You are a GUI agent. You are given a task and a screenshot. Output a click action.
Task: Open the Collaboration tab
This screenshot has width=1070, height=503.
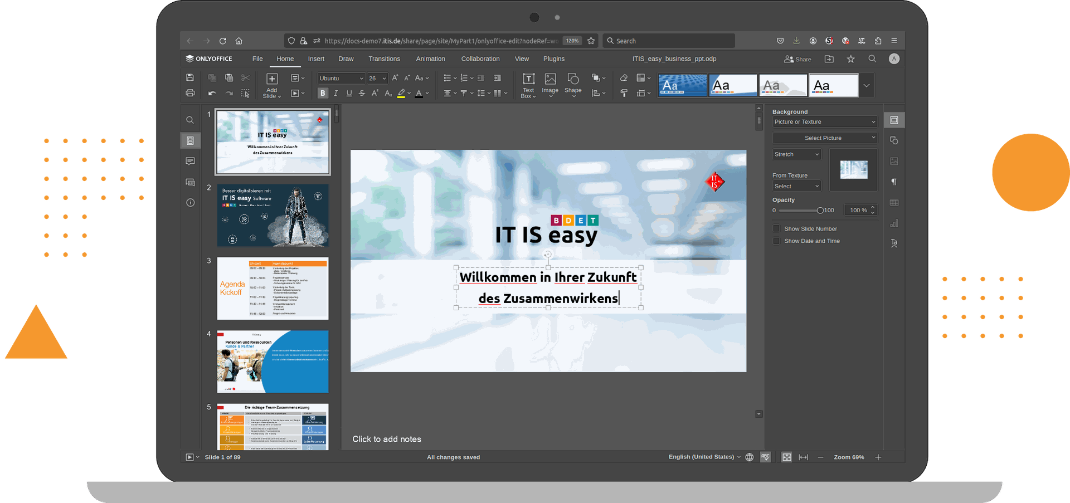480,59
